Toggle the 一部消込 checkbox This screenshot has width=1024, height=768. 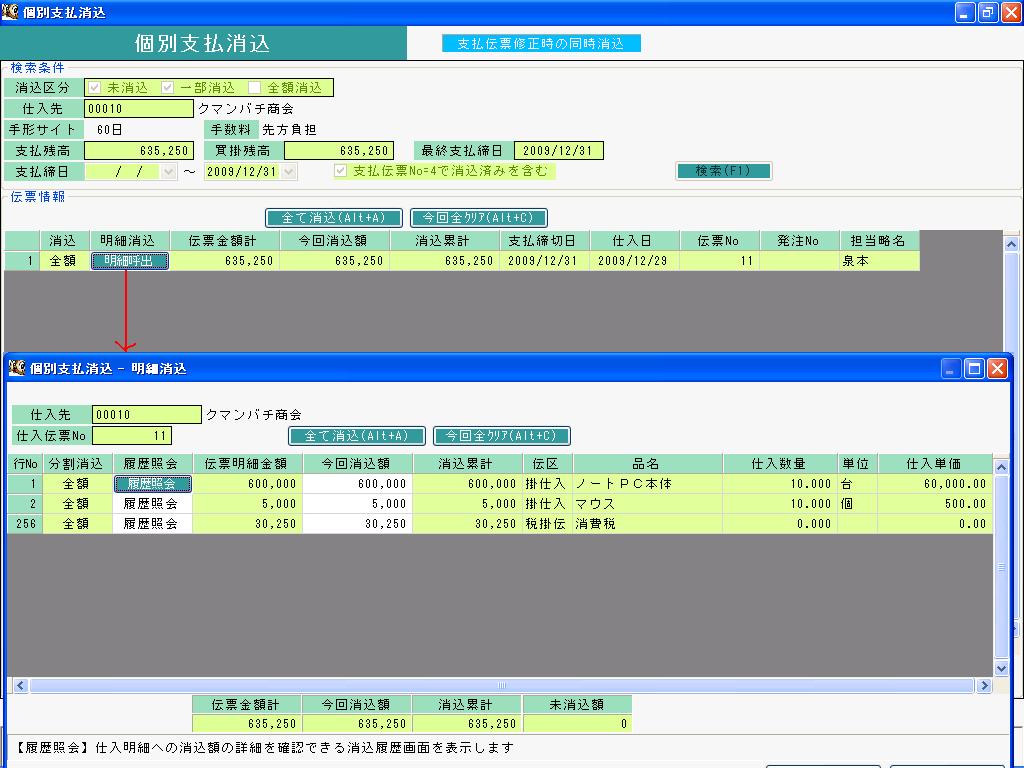click(x=167, y=88)
